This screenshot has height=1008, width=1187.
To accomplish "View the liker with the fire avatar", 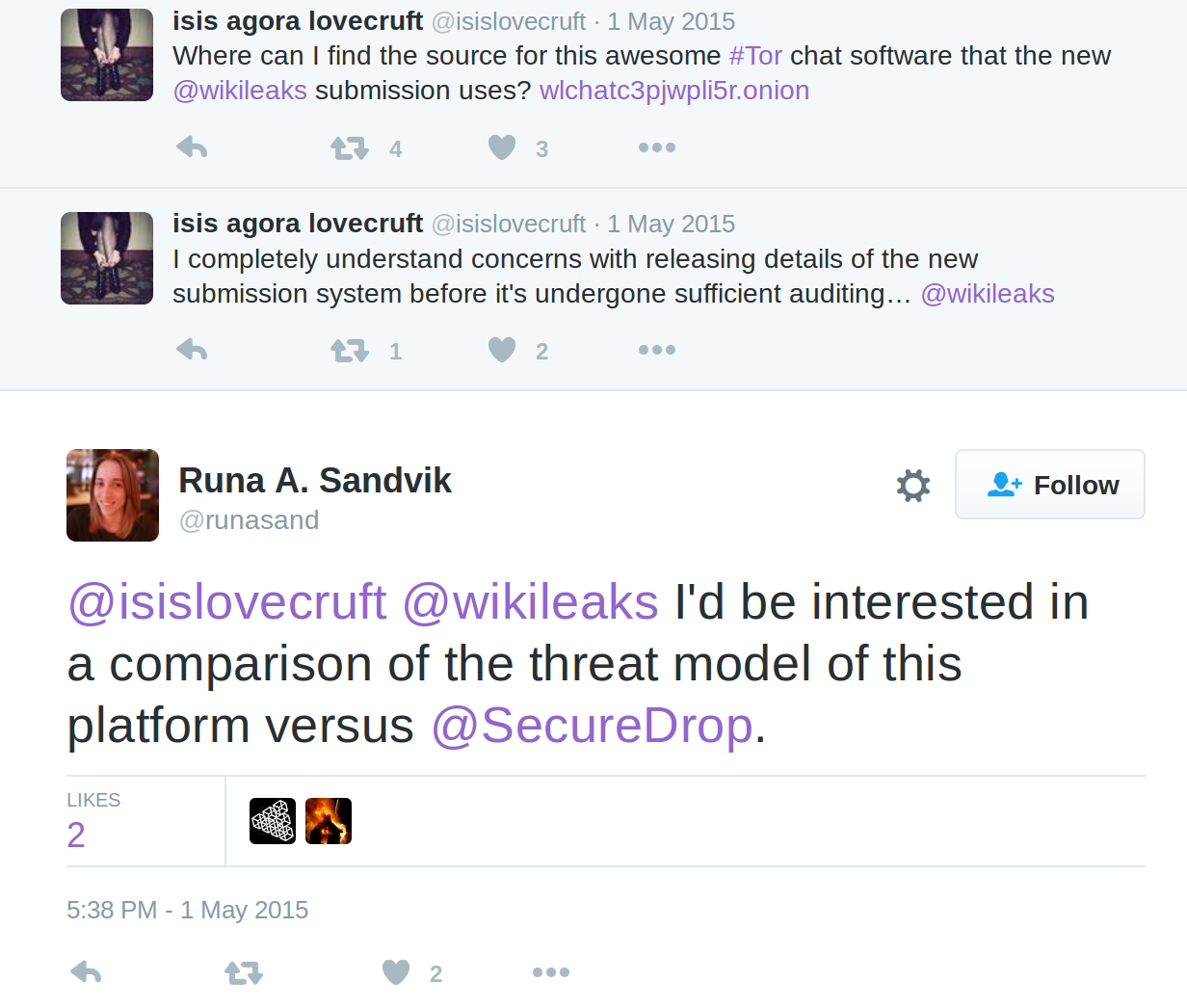I will click(x=329, y=821).
